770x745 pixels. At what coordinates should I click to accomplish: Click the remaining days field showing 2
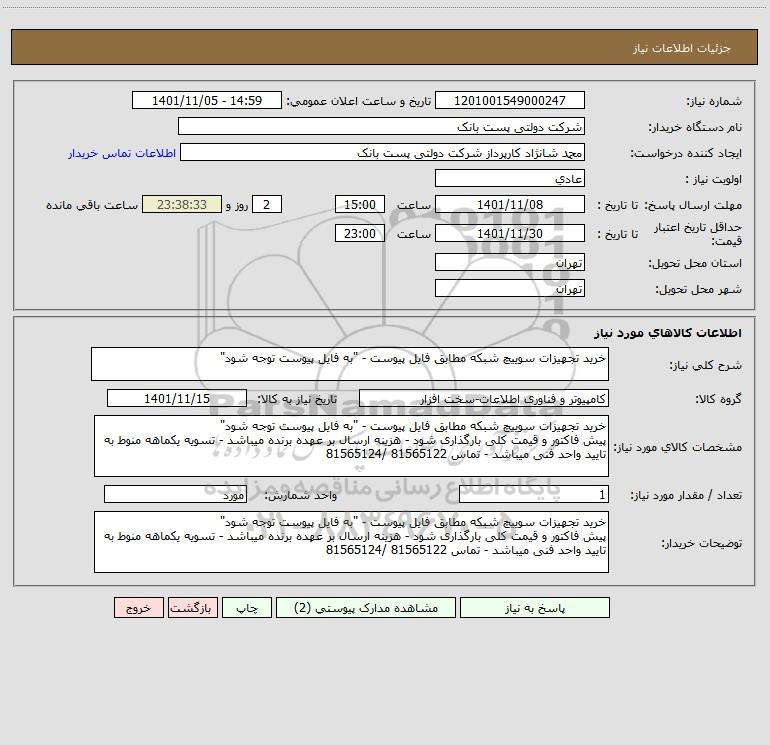(267, 204)
